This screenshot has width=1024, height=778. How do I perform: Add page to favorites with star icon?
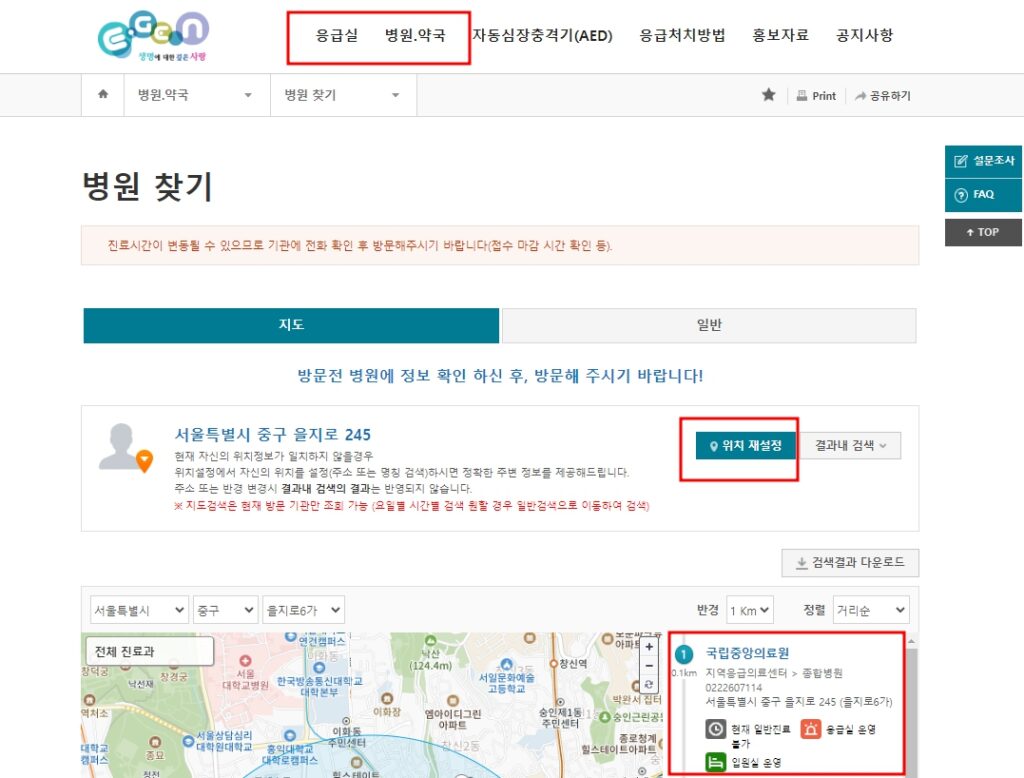pos(769,95)
